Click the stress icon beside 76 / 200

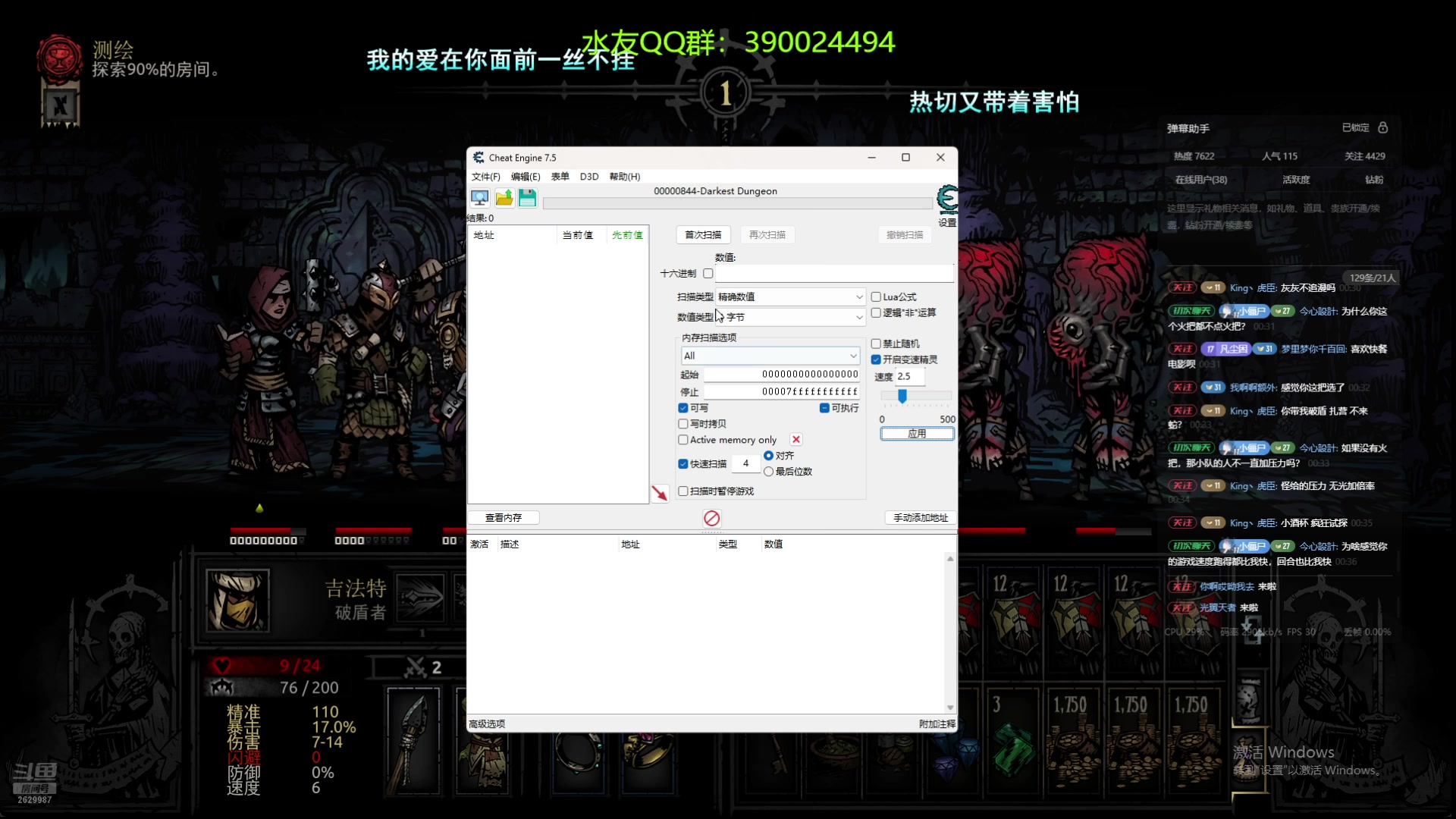221,688
